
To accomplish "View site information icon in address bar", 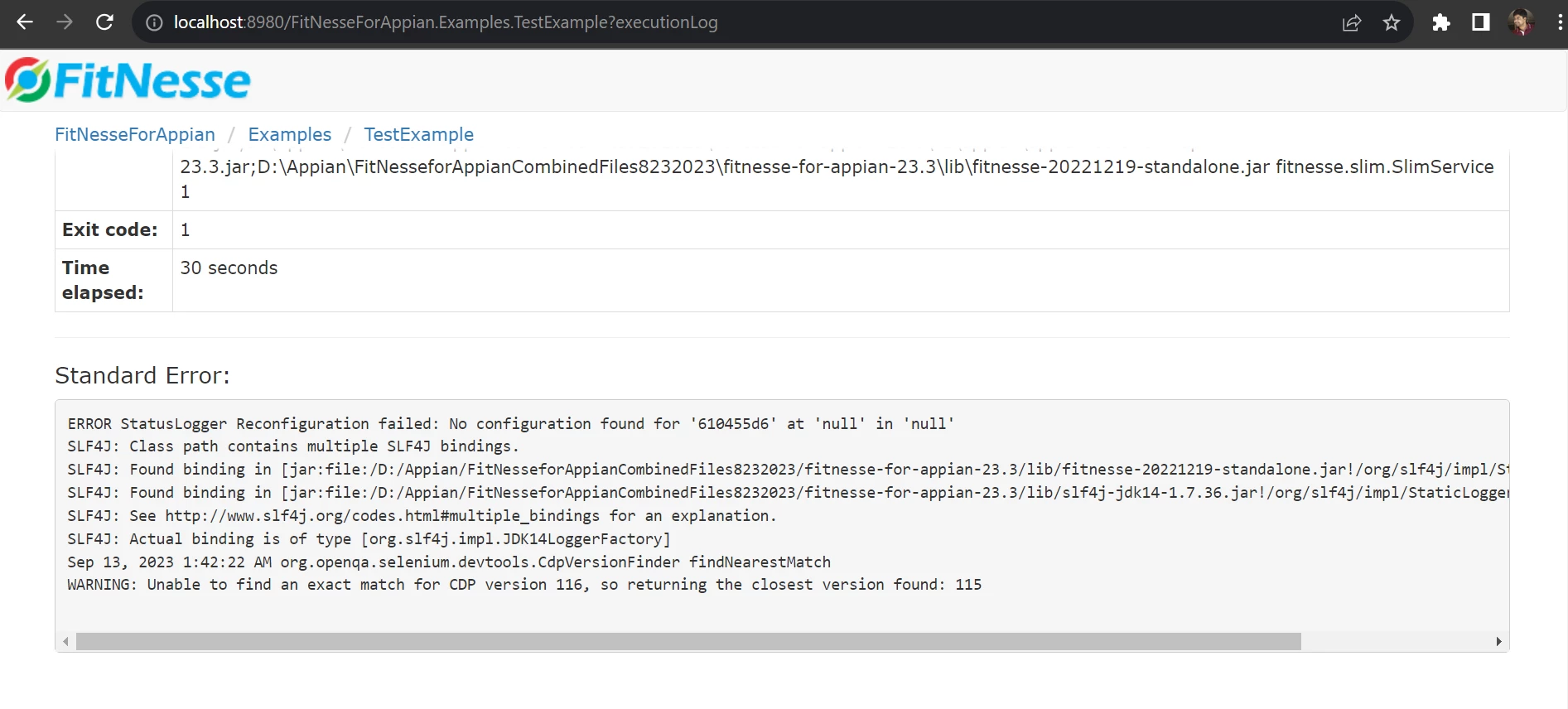I will 154,22.
